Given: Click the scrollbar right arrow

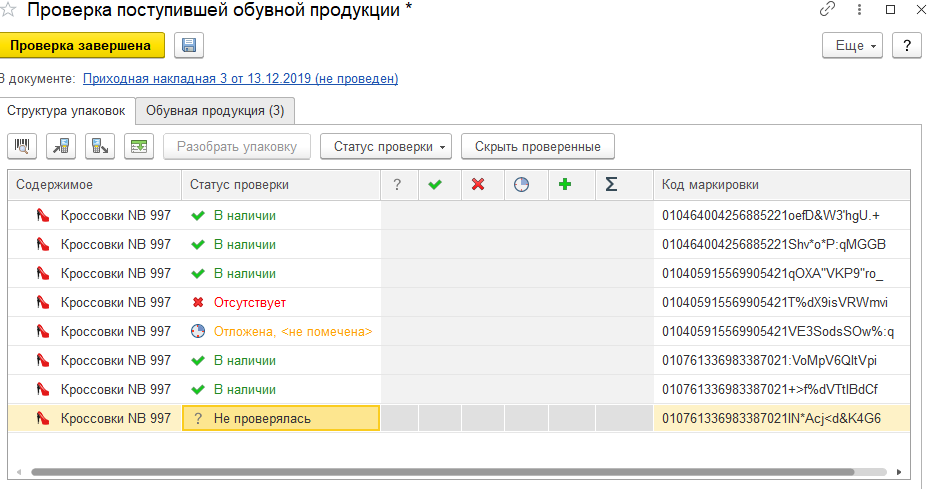Looking at the screenshot, I should tap(899, 472).
